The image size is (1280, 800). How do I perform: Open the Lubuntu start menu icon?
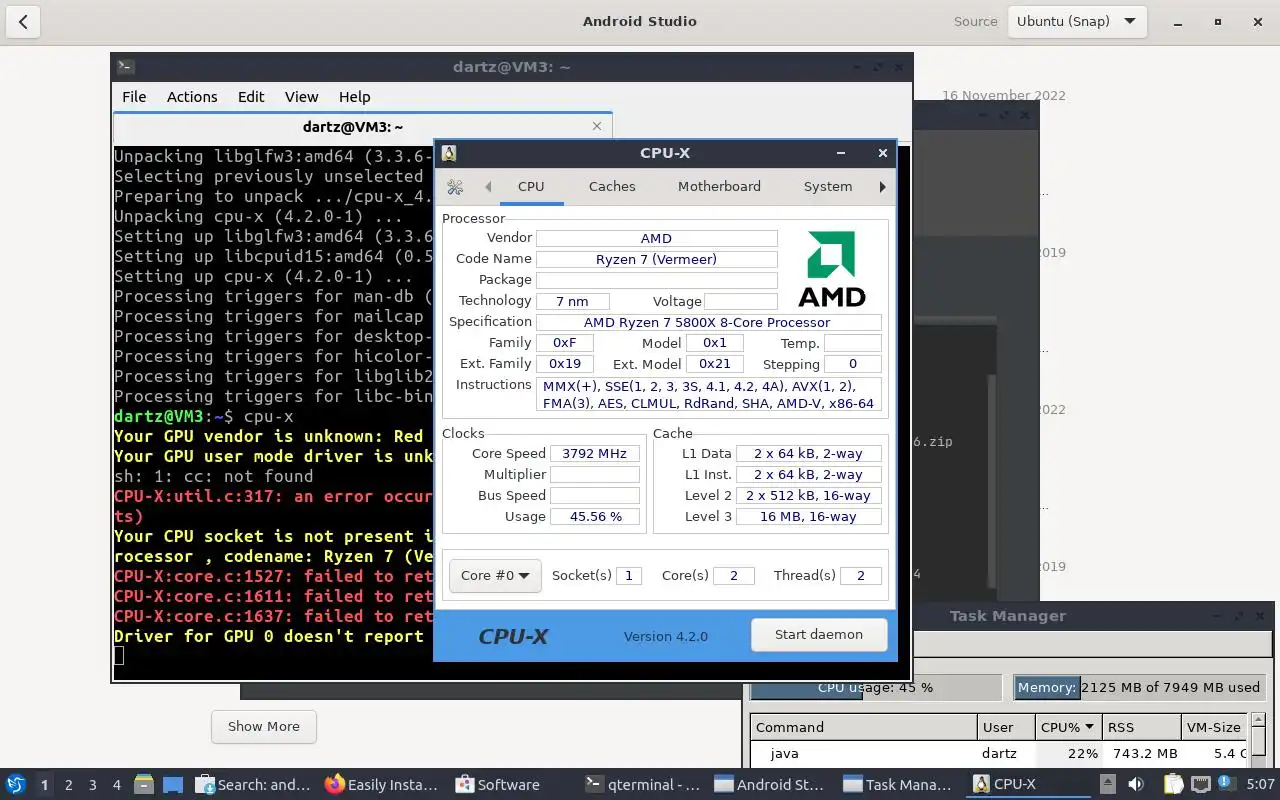pyautogui.click(x=15, y=785)
